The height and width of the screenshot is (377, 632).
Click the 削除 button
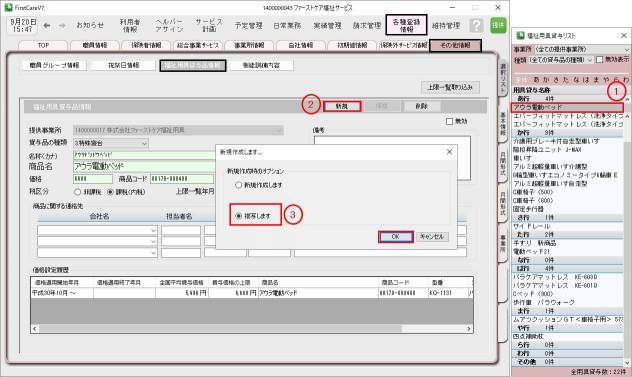click(x=421, y=106)
